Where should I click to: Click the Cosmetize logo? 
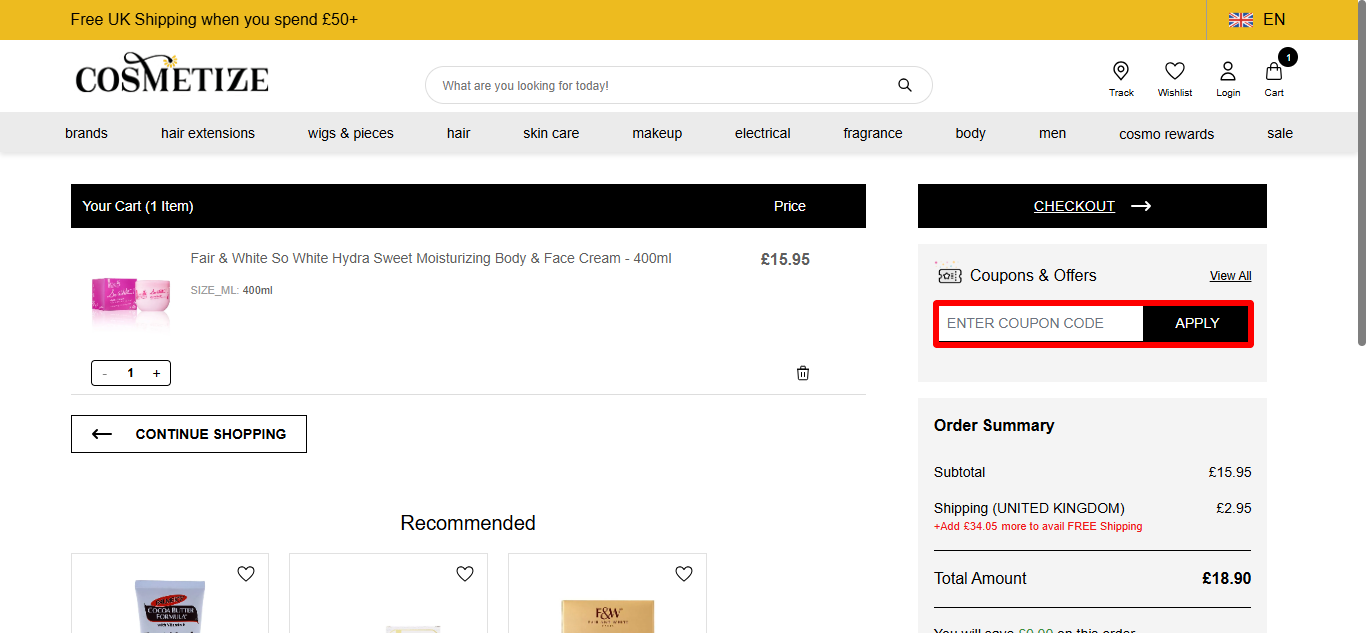pos(172,75)
